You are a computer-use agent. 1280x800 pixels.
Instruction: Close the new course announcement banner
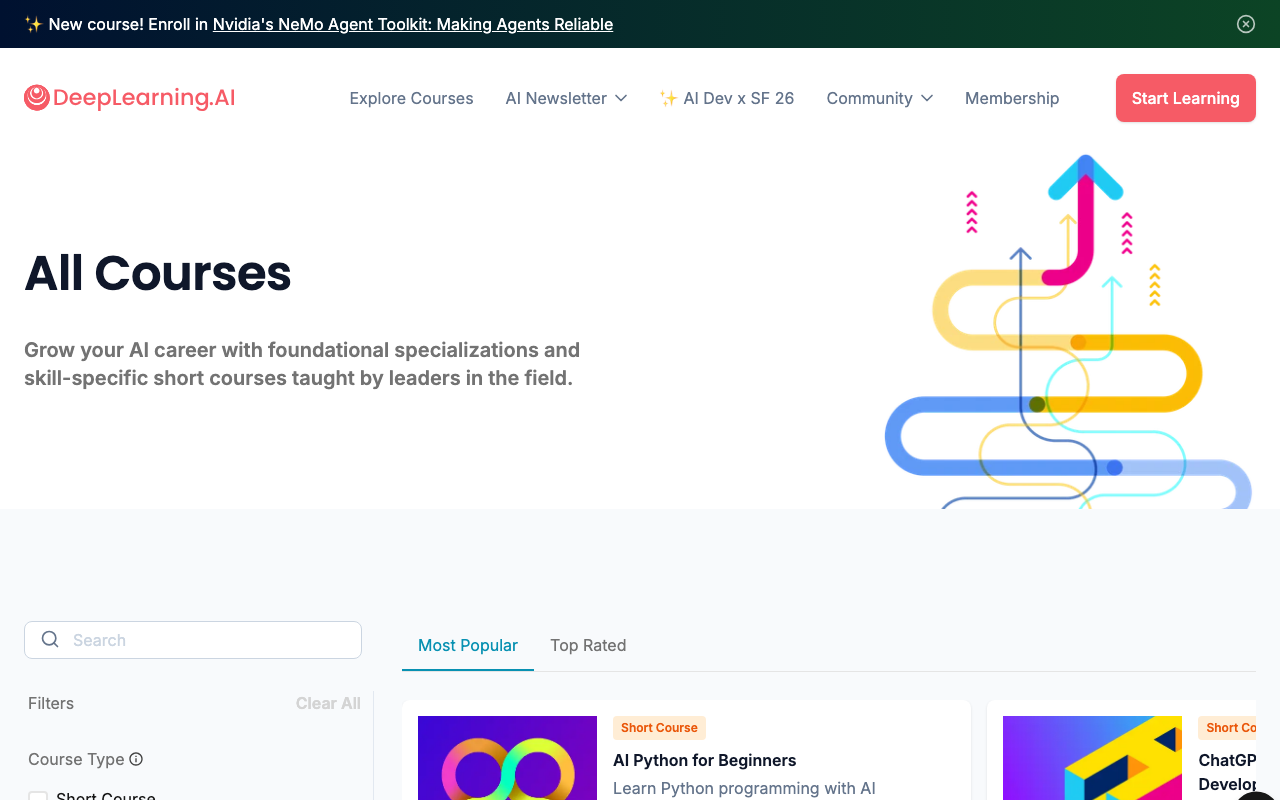(x=1245, y=24)
